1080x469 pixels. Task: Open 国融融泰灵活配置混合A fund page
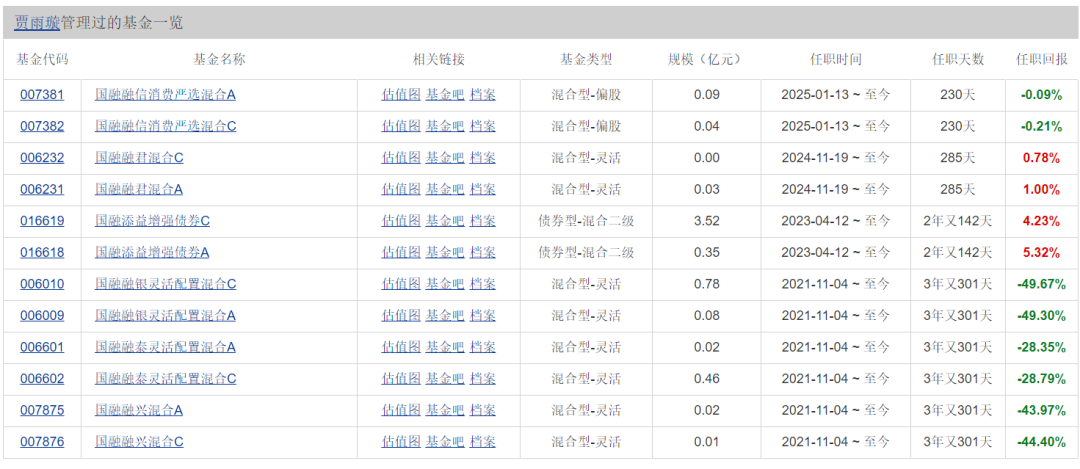tap(165, 347)
